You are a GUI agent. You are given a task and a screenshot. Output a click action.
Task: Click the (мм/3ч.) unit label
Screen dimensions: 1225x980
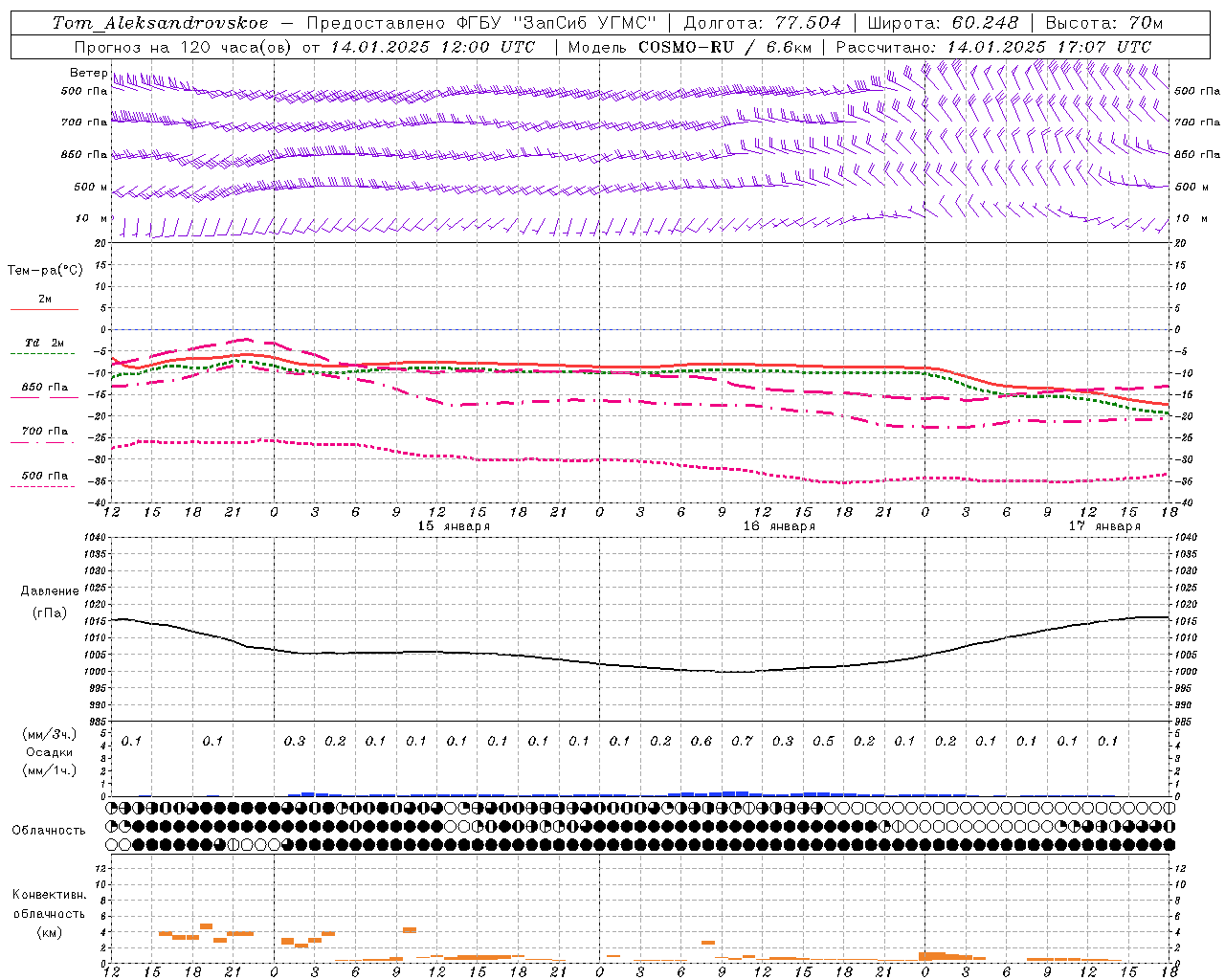[50, 735]
